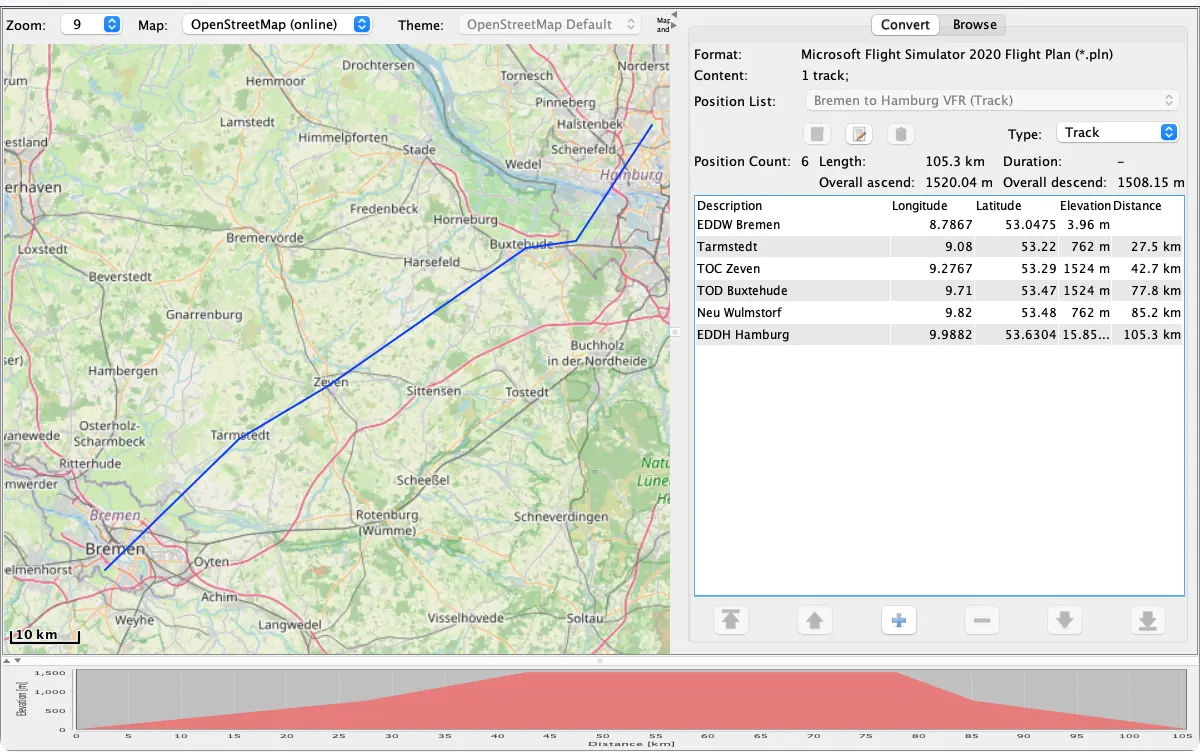
Task: Click the delete position list trash icon
Action: coord(901,134)
